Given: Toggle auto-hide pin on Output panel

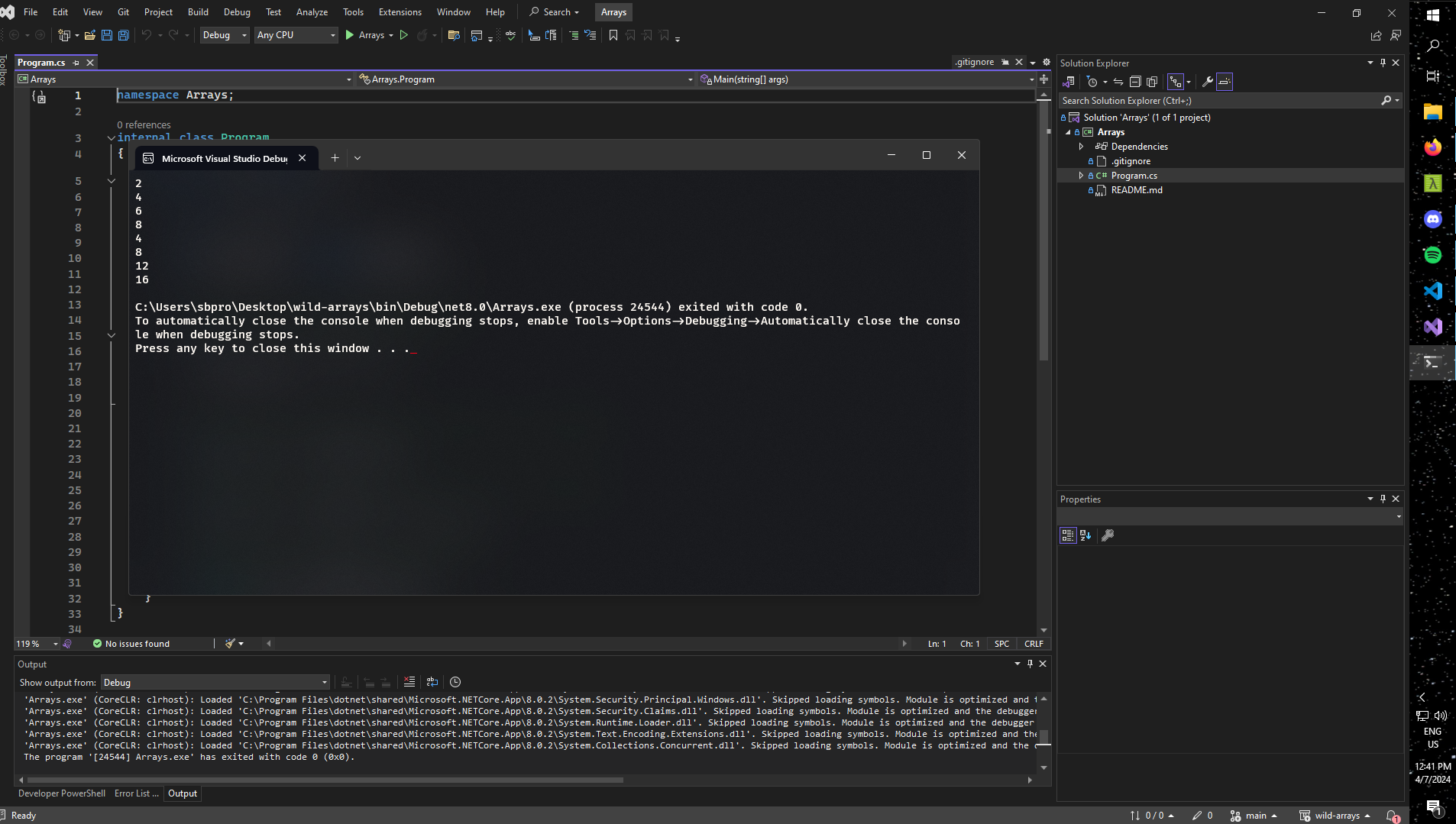Looking at the screenshot, I should pyautogui.click(x=1030, y=664).
